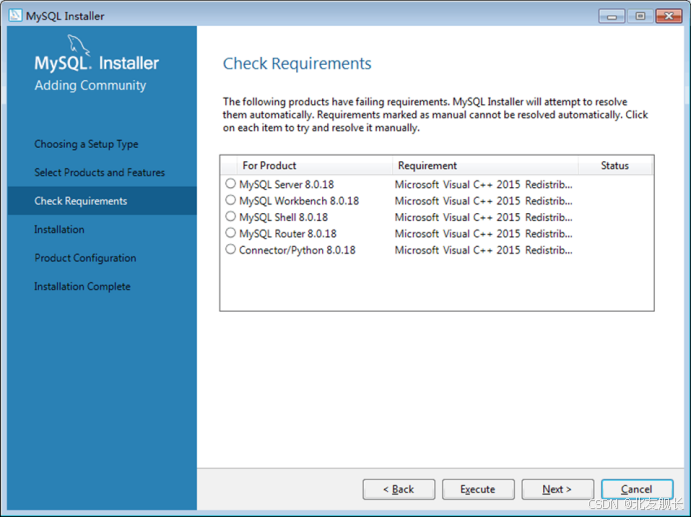
Task: Click the MySQL Workbench 8.0.18 product name
Action: [299, 201]
